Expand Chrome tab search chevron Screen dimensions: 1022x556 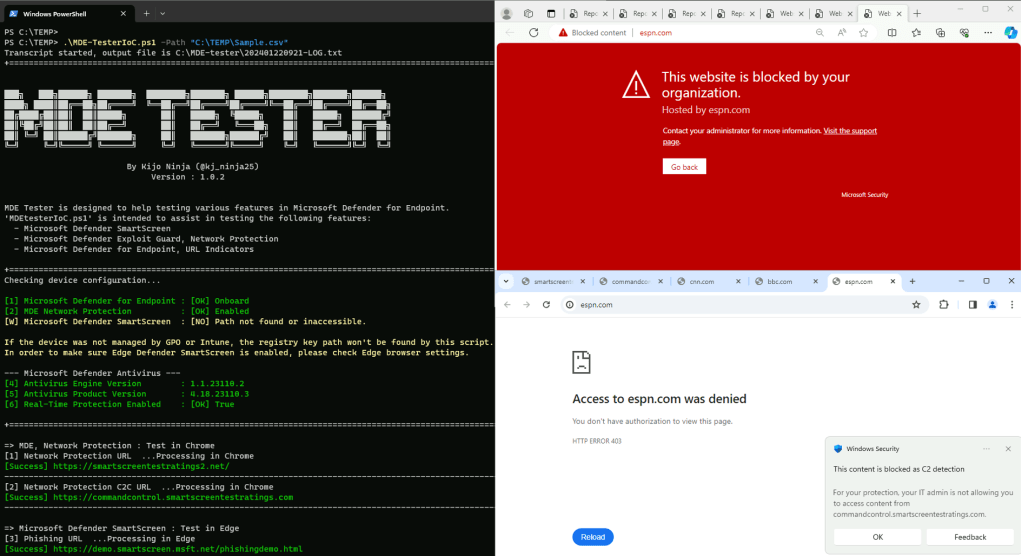coord(507,282)
